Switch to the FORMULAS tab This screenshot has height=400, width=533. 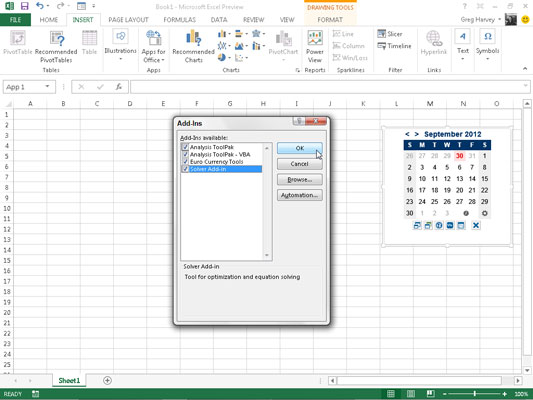pyautogui.click(x=179, y=20)
